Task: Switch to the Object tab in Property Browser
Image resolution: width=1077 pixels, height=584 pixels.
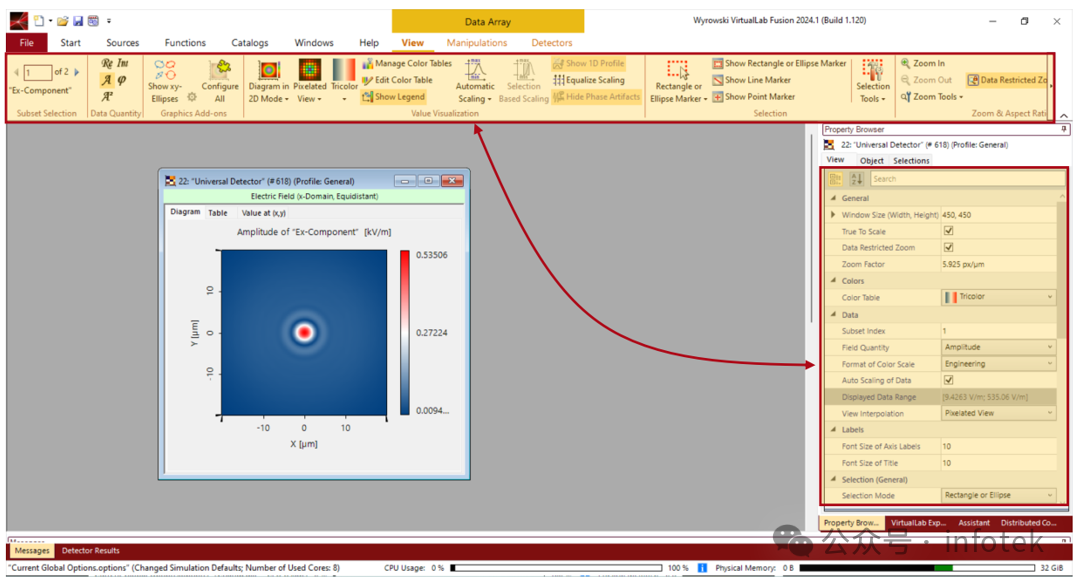Action: click(872, 161)
